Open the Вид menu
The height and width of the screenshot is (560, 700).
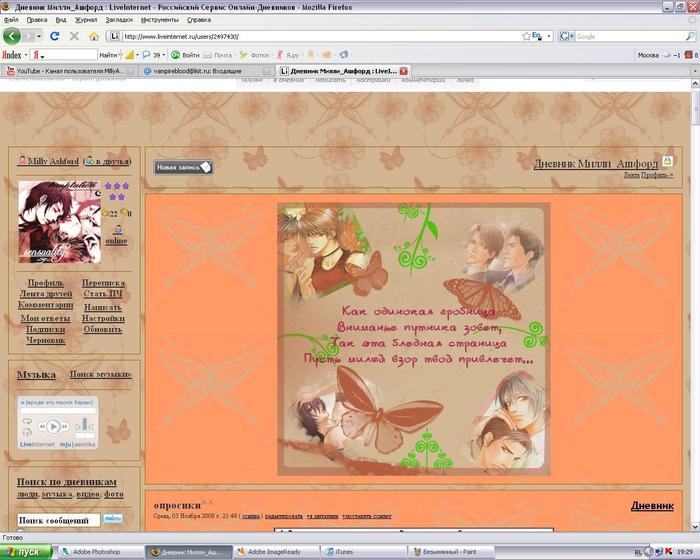(61, 20)
